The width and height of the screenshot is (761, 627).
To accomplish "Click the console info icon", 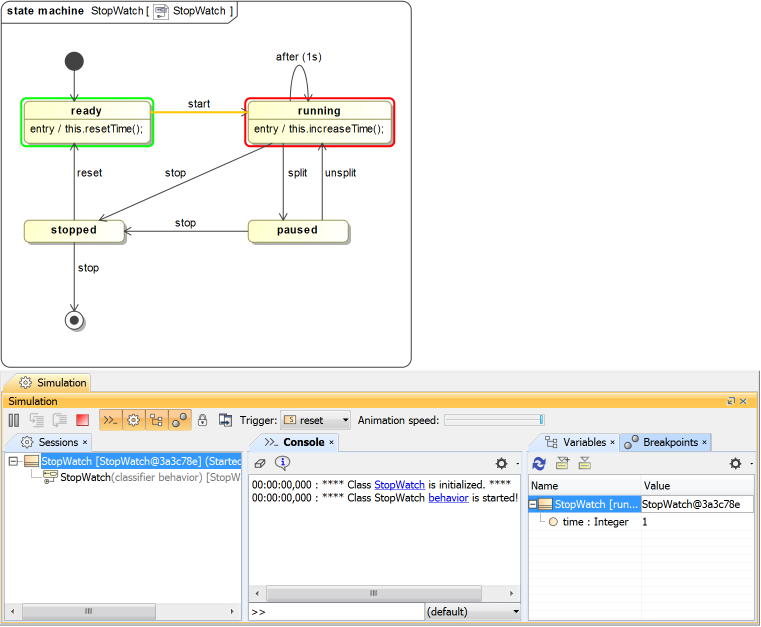I will click(282, 463).
